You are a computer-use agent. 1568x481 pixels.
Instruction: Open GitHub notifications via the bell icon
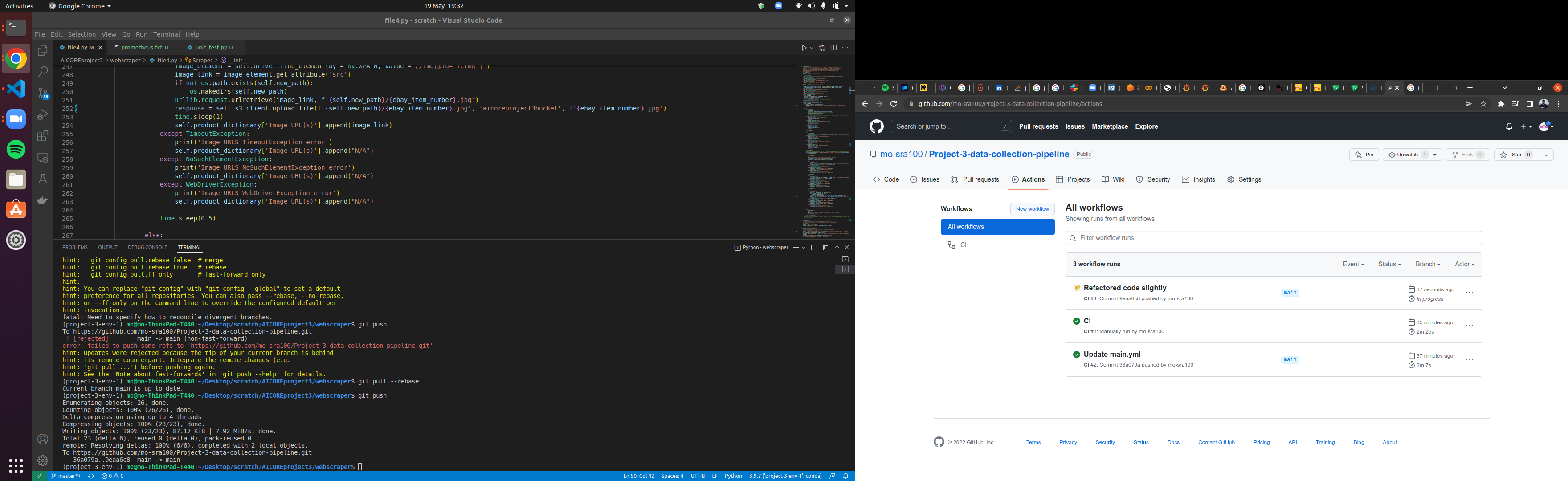click(1508, 126)
